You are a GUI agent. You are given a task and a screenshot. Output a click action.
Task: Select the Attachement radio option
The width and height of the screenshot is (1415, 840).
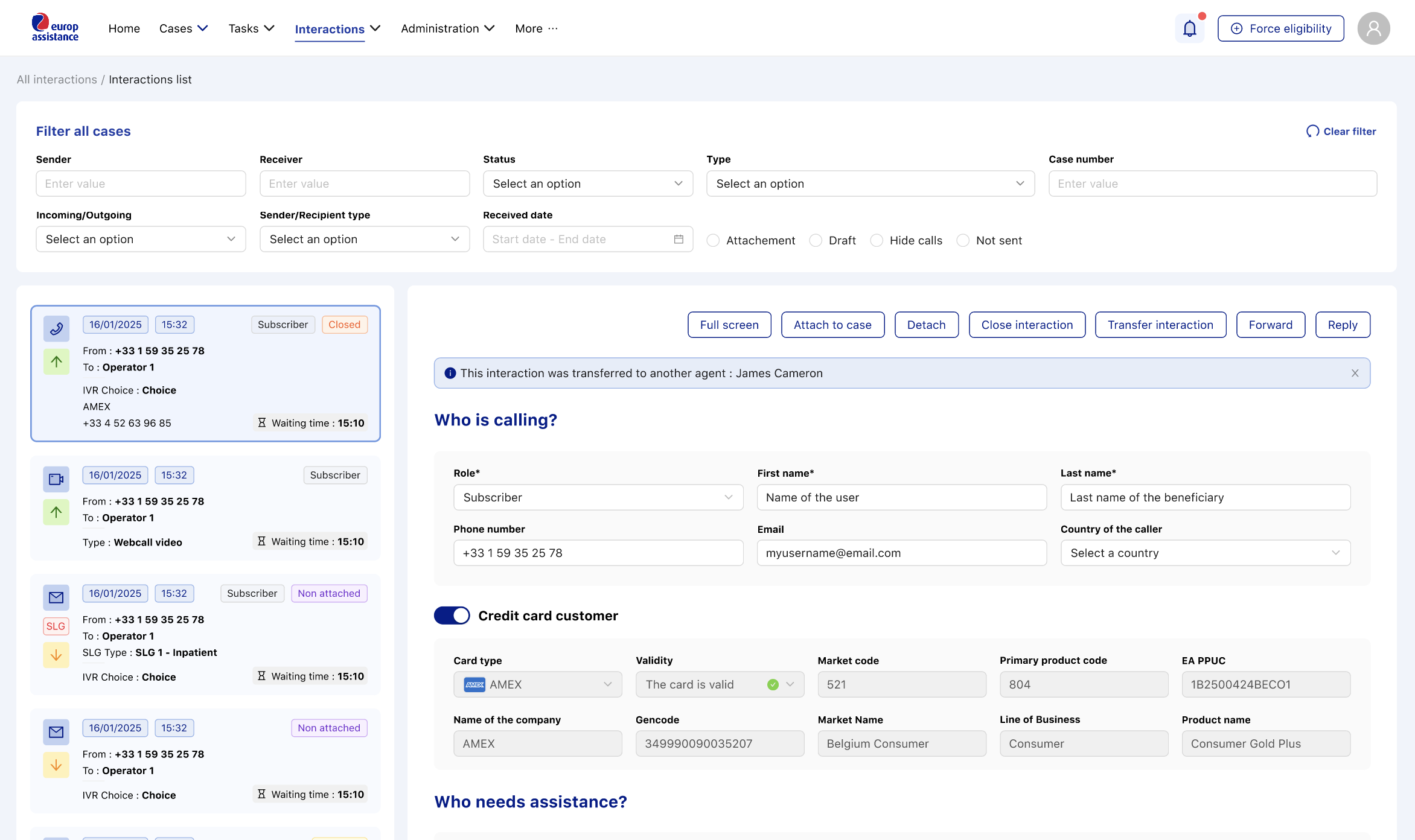(713, 240)
